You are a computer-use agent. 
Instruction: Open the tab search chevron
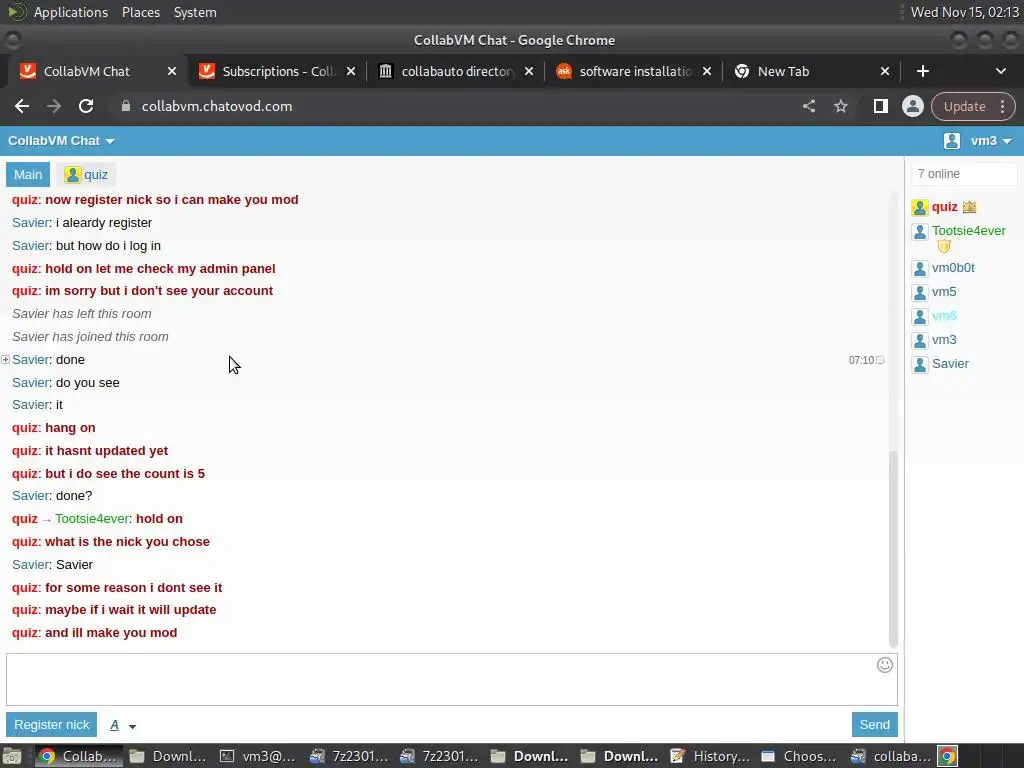[1000, 71]
